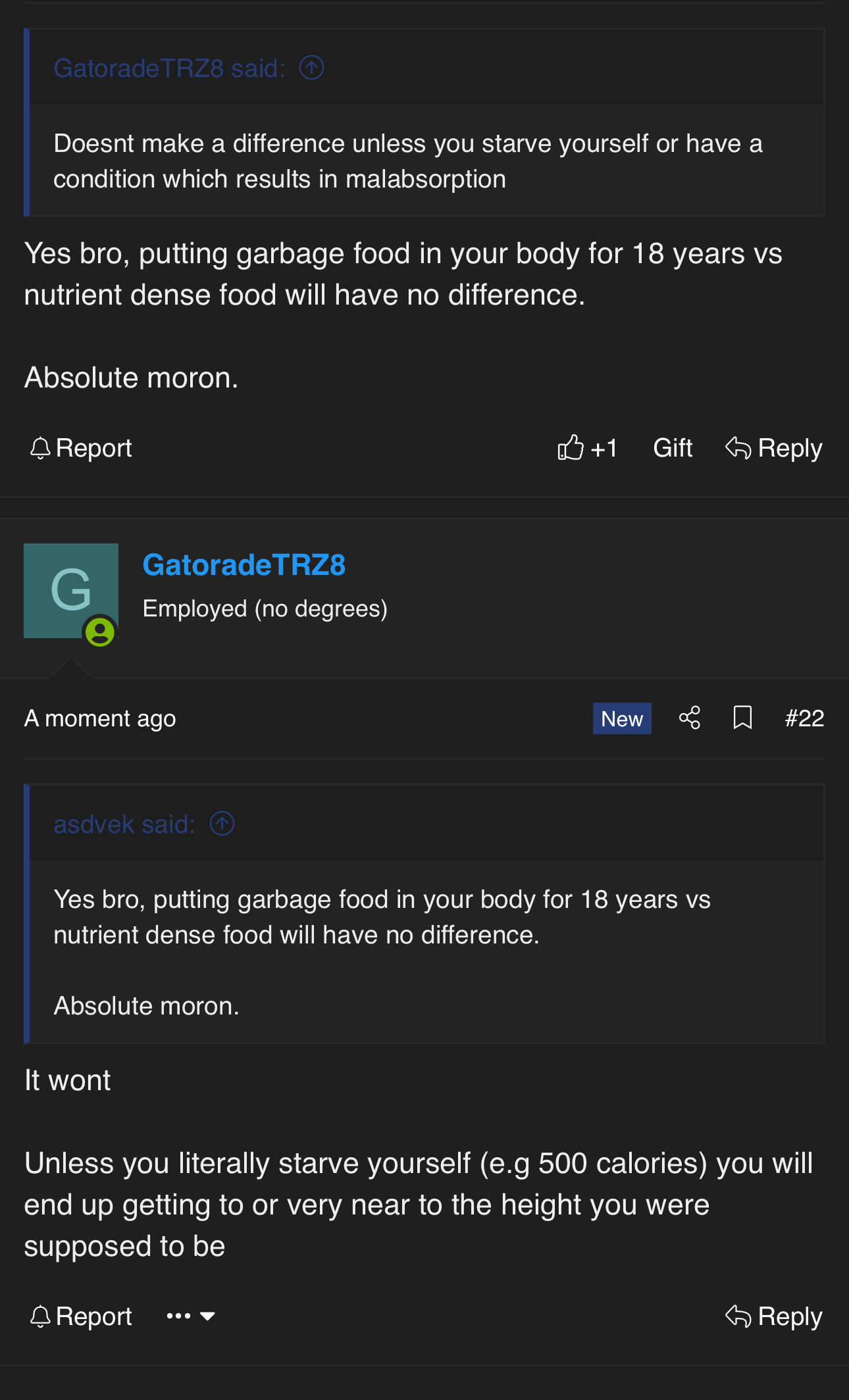Click the green online status indicator on the avatar

(100, 632)
